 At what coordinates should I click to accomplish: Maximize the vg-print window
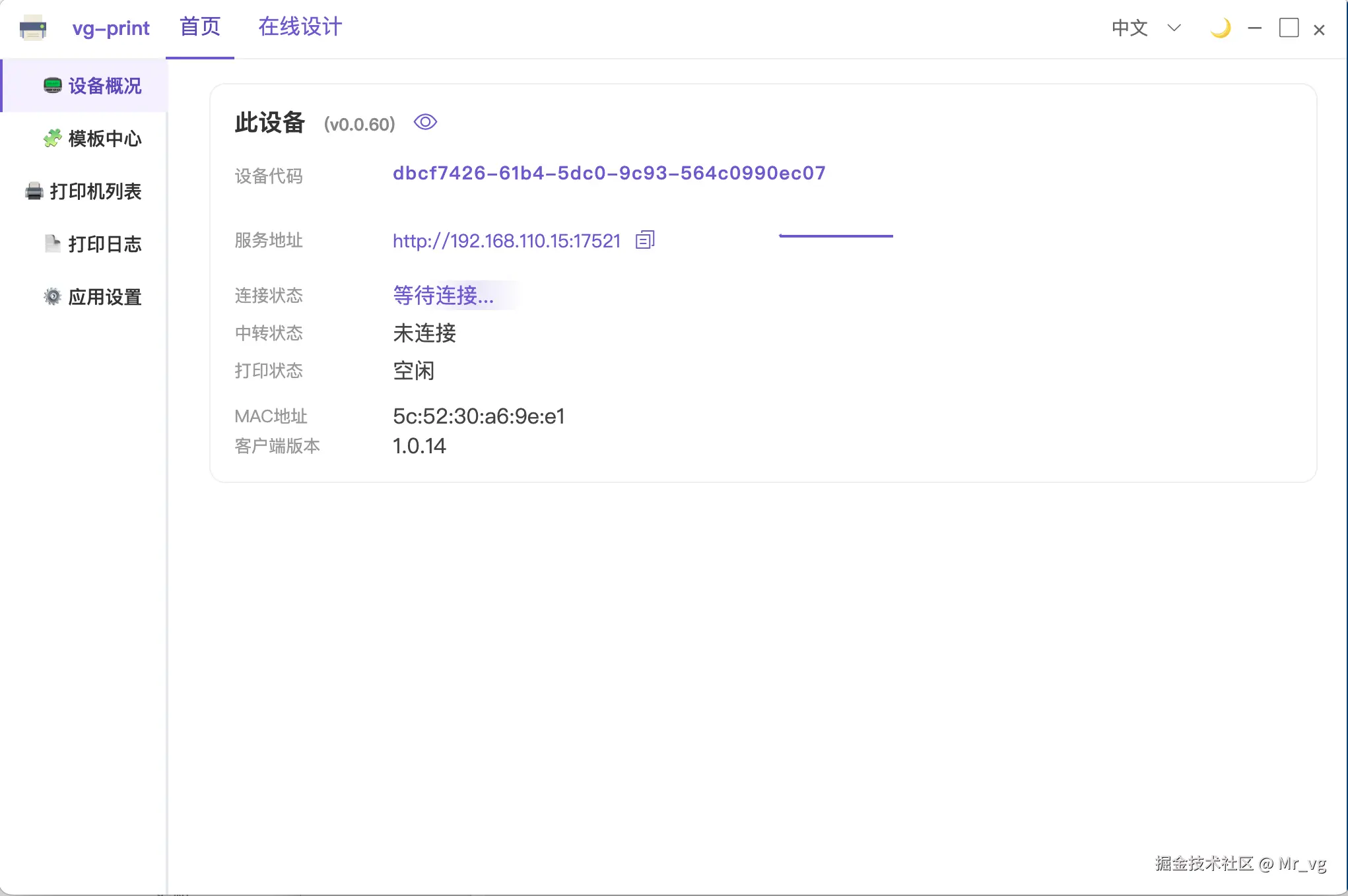(1289, 28)
